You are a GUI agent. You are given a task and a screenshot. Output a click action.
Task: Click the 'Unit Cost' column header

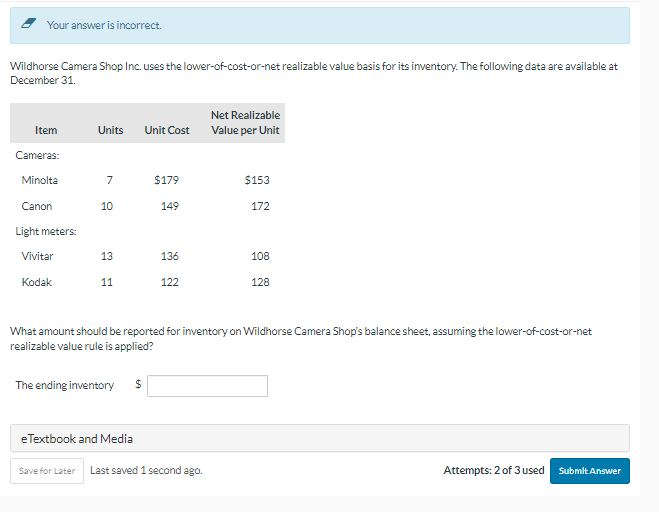pos(167,130)
